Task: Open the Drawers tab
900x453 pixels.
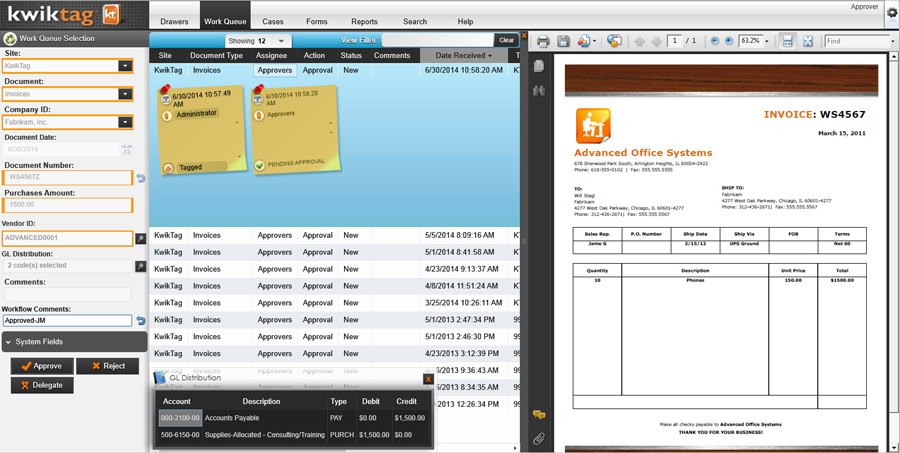Action: (x=174, y=22)
